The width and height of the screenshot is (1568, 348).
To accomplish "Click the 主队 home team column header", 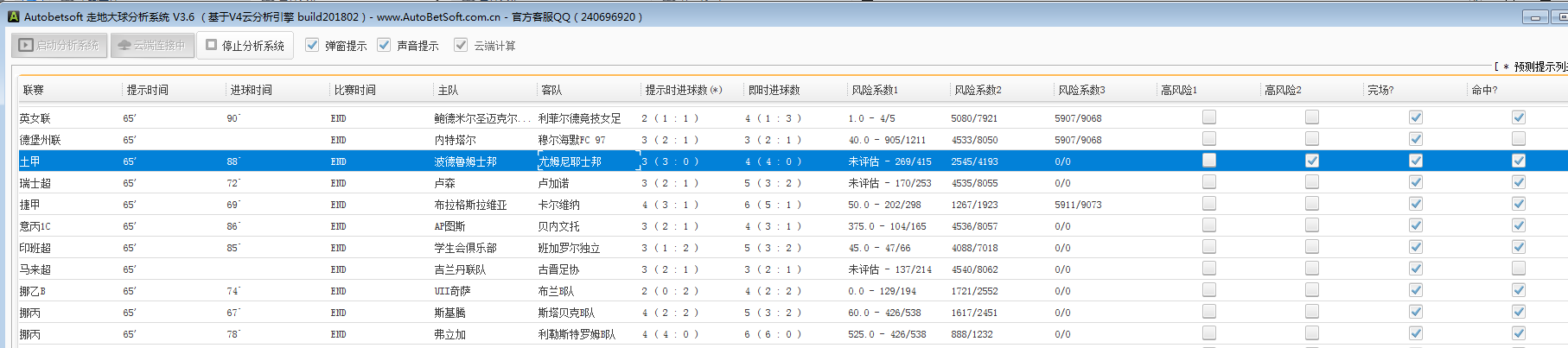I will (448, 90).
